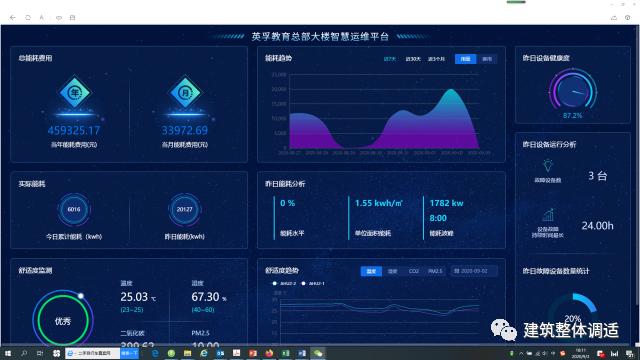
Task: Switch energy trend to 费用 view
Action: pyautogui.click(x=487, y=59)
